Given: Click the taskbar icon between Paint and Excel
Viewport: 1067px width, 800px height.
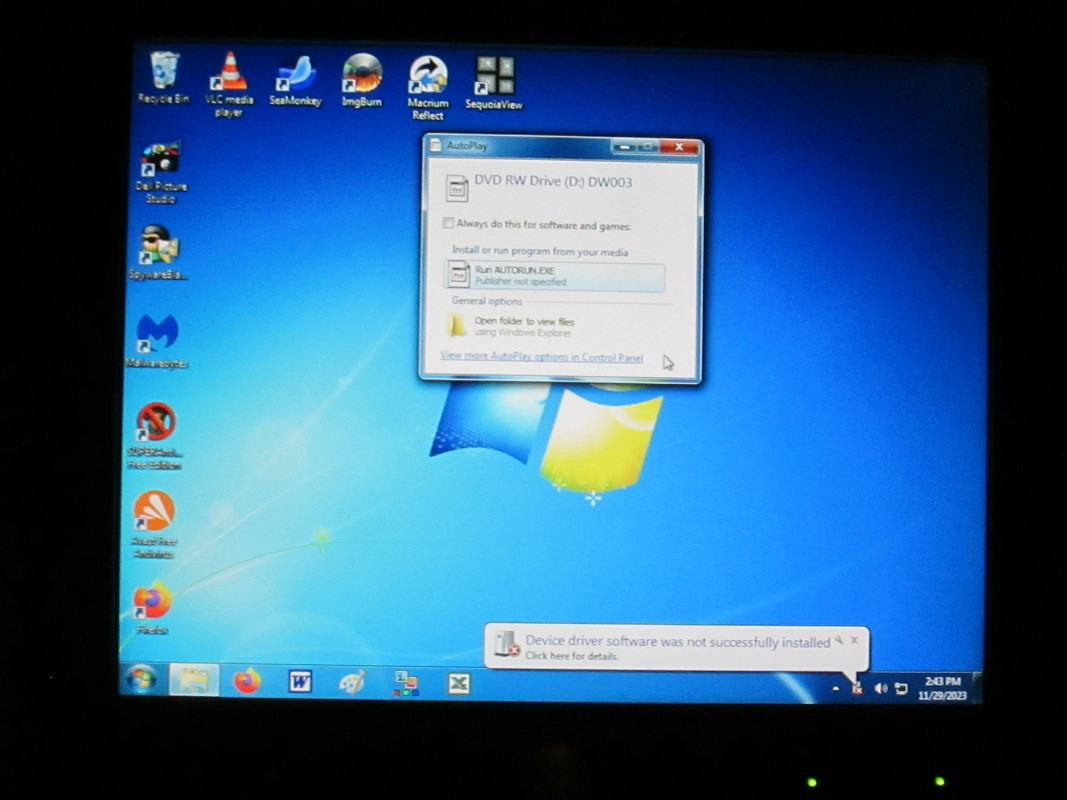Looking at the screenshot, I should coord(406,683).
